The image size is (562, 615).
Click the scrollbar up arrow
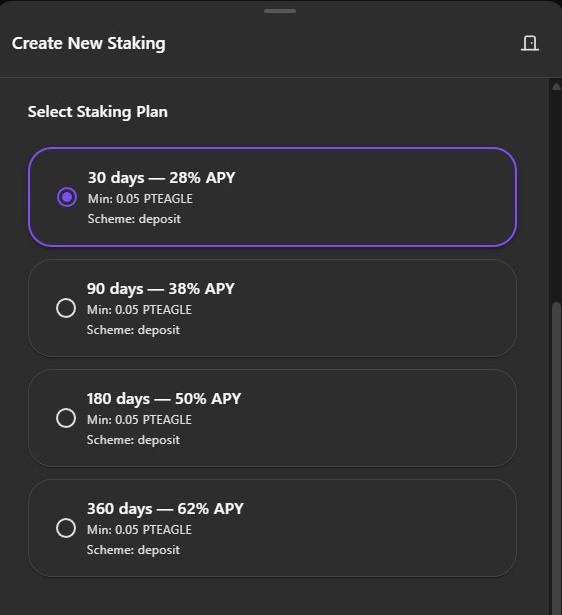(x=556, y=87)
